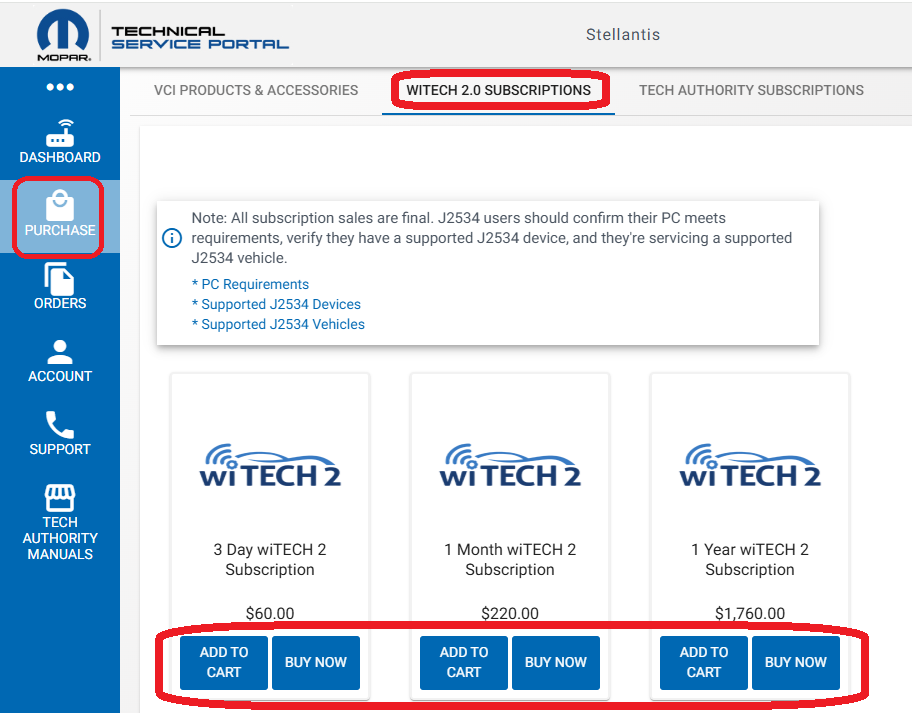This screenshot has width=912, height=713.
Task: View the Supported J2534 Devices link
Action: [276, 304]
